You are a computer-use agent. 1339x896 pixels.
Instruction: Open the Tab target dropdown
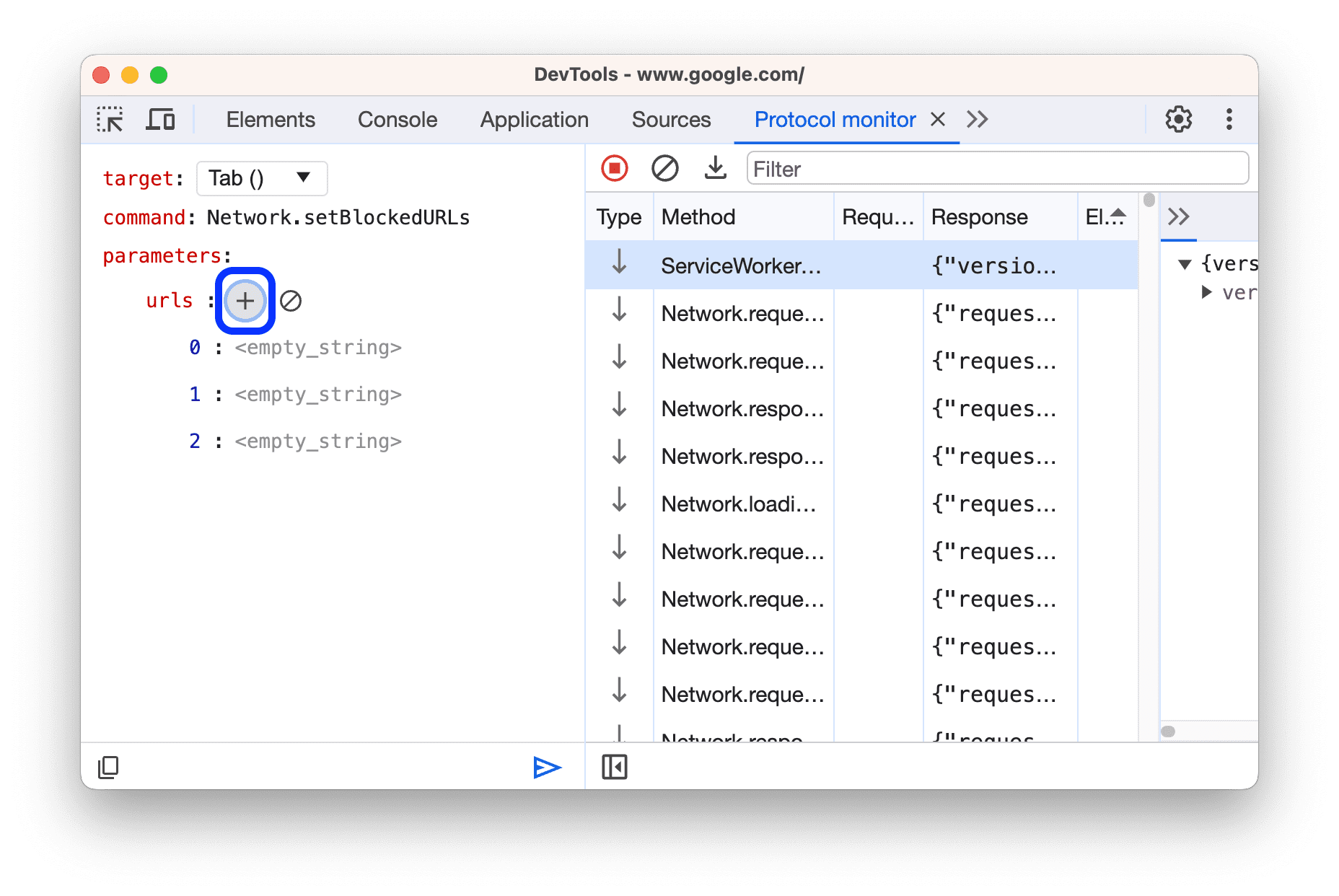tap(261, 178)
